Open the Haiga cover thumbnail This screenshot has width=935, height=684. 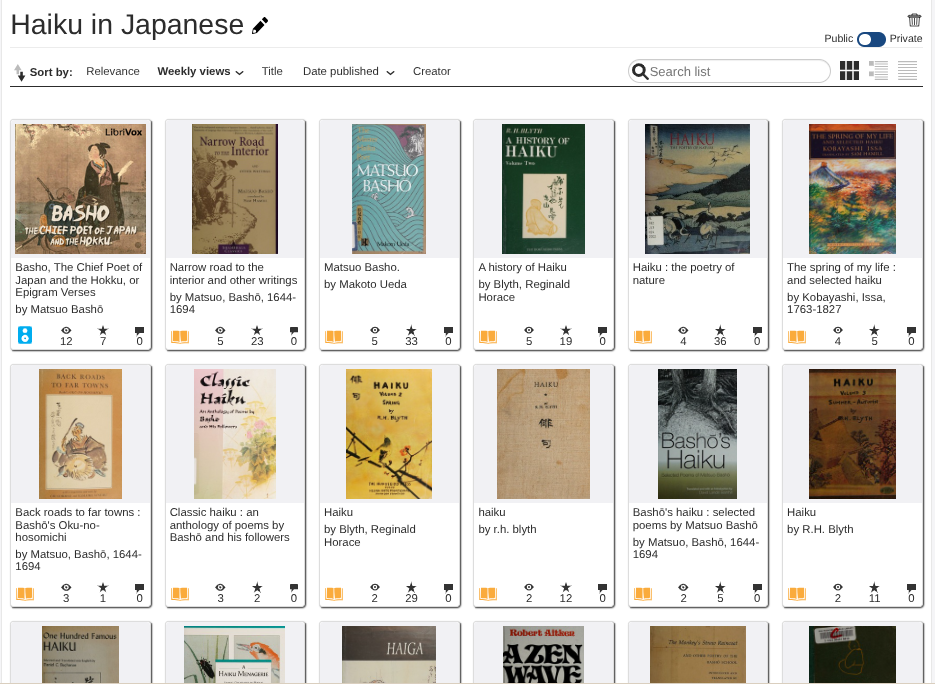tap(389, 654)
